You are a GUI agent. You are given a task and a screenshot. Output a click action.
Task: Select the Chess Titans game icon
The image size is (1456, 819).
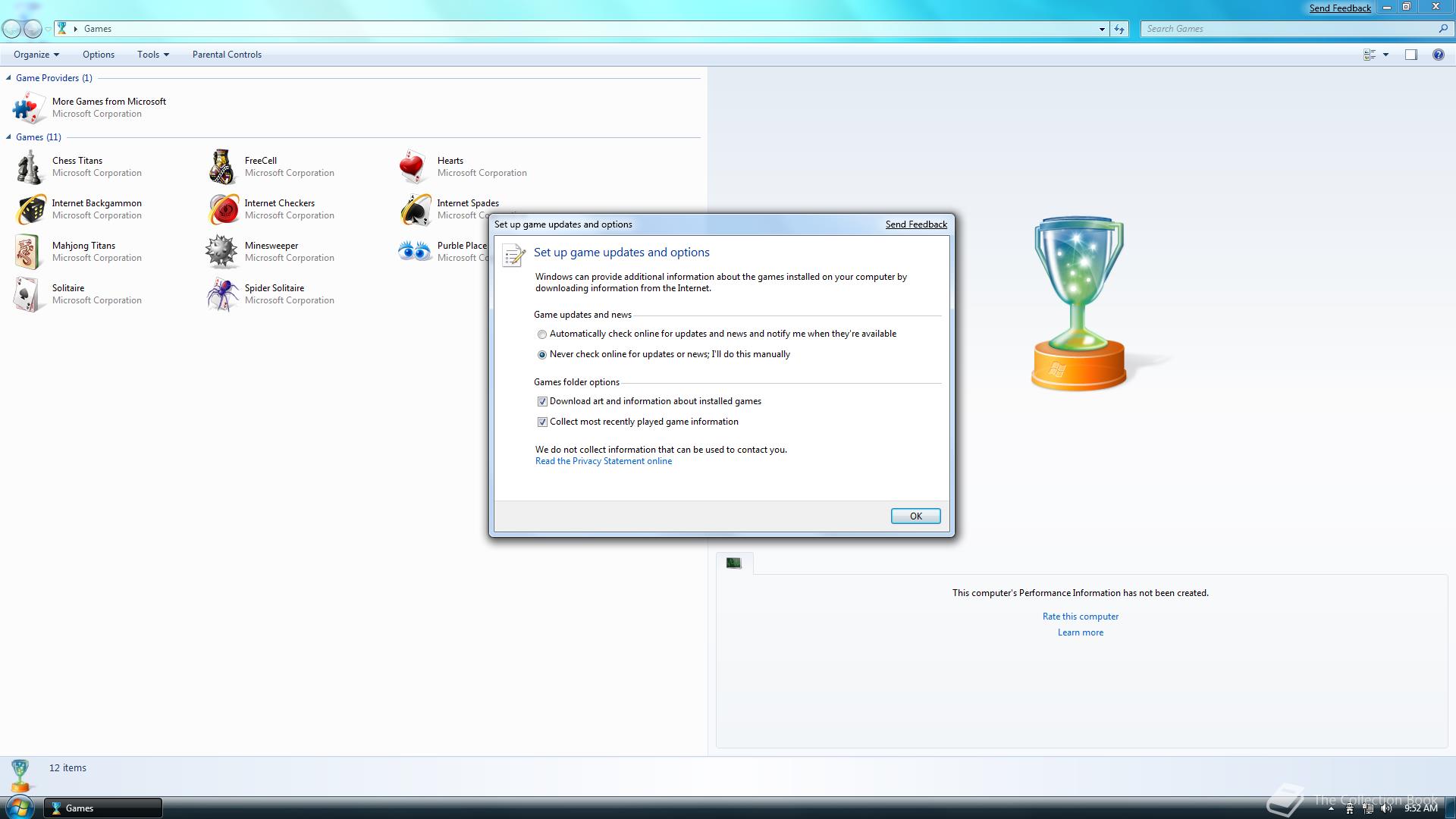pos(29,167)
